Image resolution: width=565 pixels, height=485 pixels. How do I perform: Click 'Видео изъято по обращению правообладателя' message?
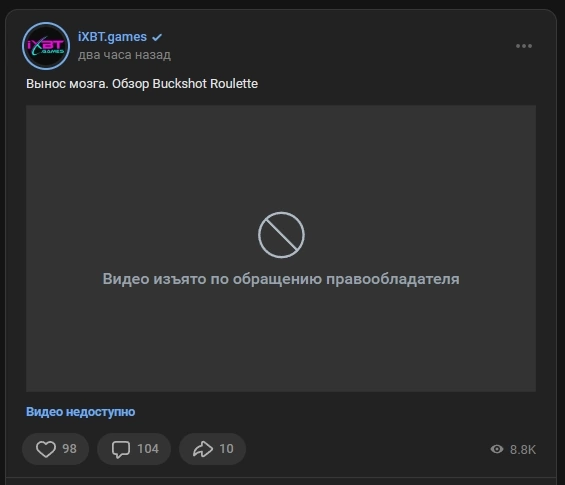(x=281, y=279)
